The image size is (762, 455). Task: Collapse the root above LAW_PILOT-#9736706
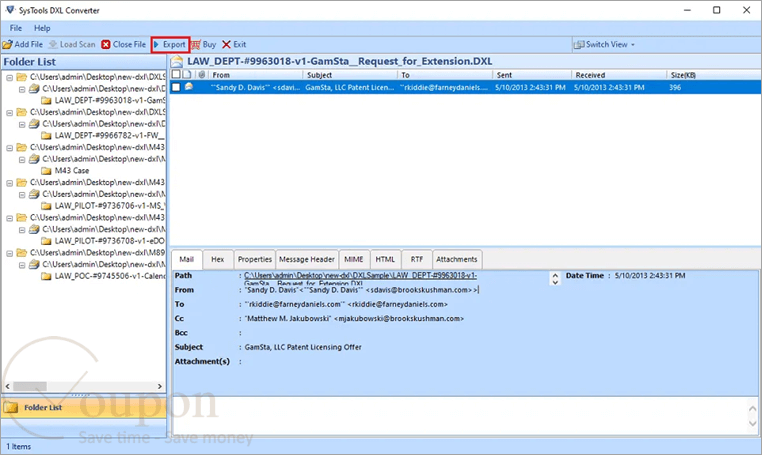[9, 182]
